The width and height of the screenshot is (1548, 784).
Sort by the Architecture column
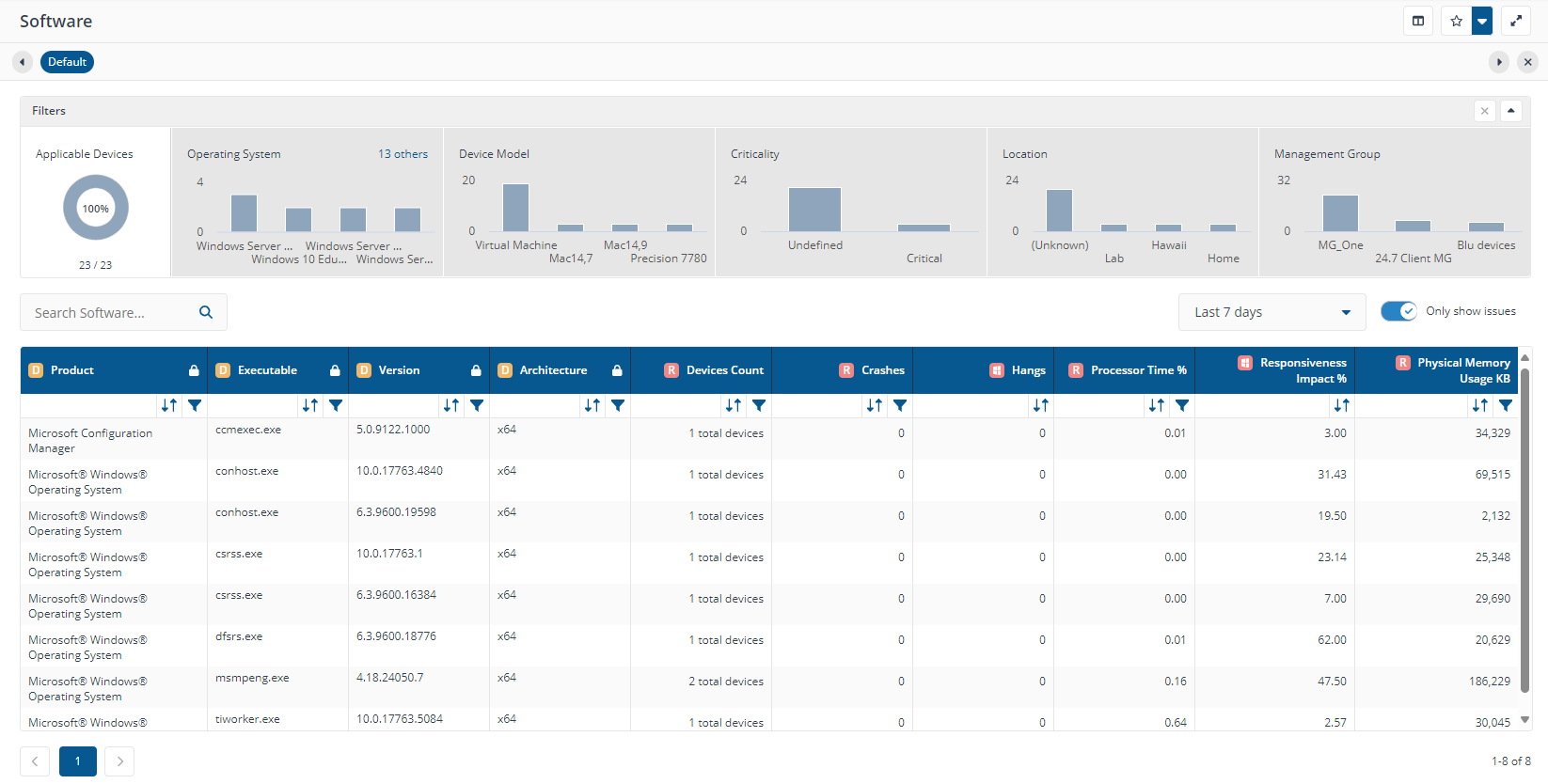(592, 405)
